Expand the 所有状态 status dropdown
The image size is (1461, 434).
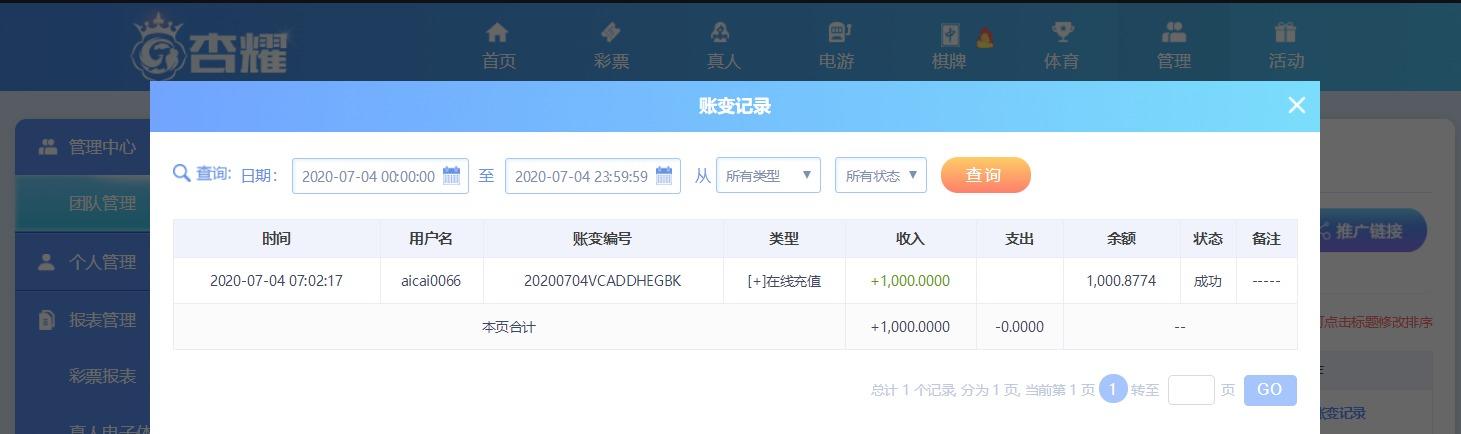[x=880, y=176]
